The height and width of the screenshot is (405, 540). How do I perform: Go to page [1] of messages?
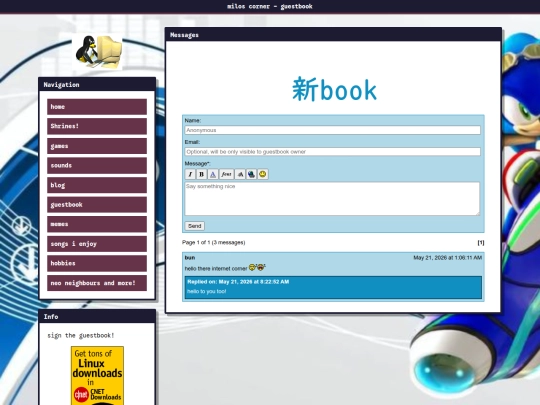[481, 243]
